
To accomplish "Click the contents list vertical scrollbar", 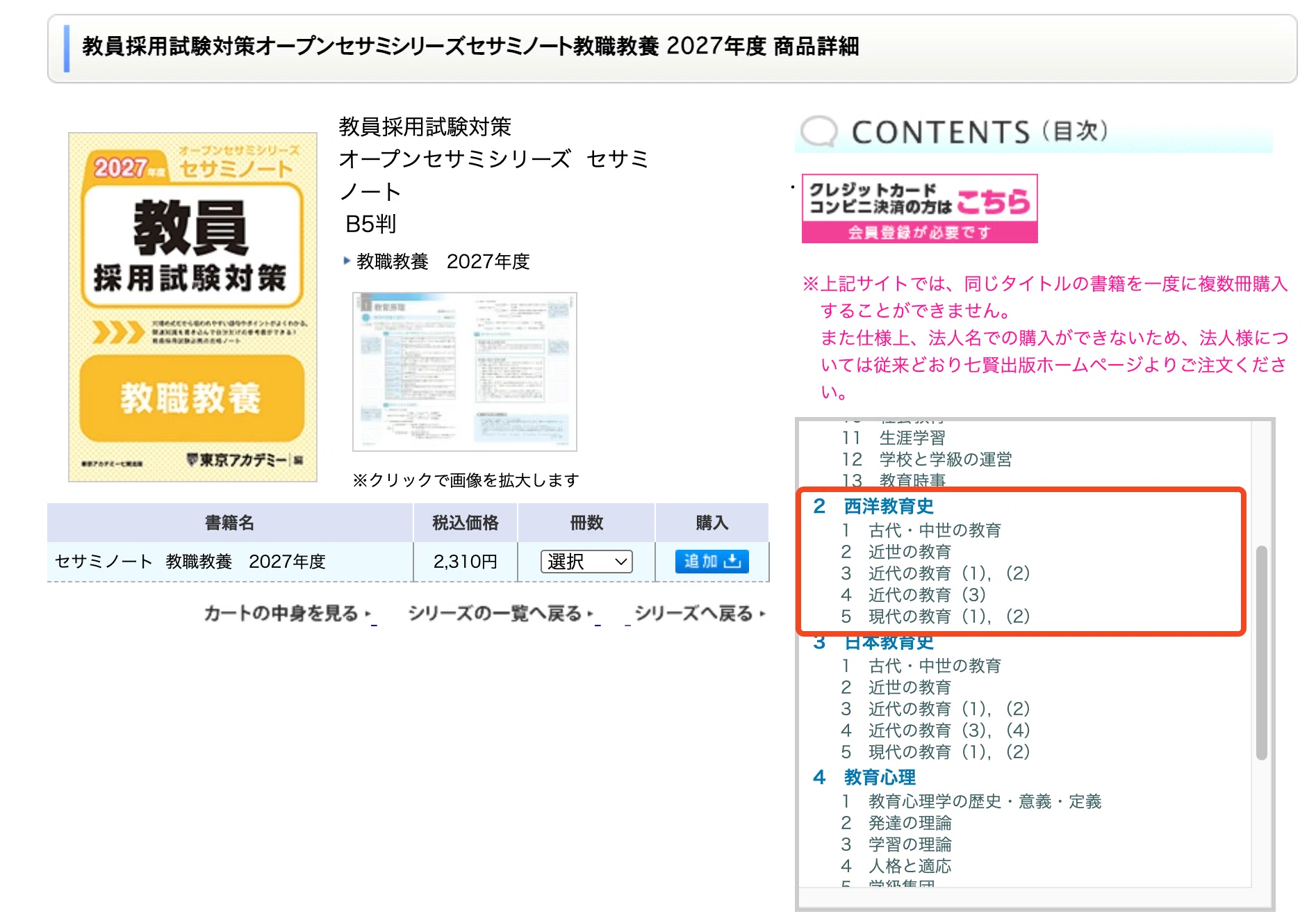I will [1262, 653].
